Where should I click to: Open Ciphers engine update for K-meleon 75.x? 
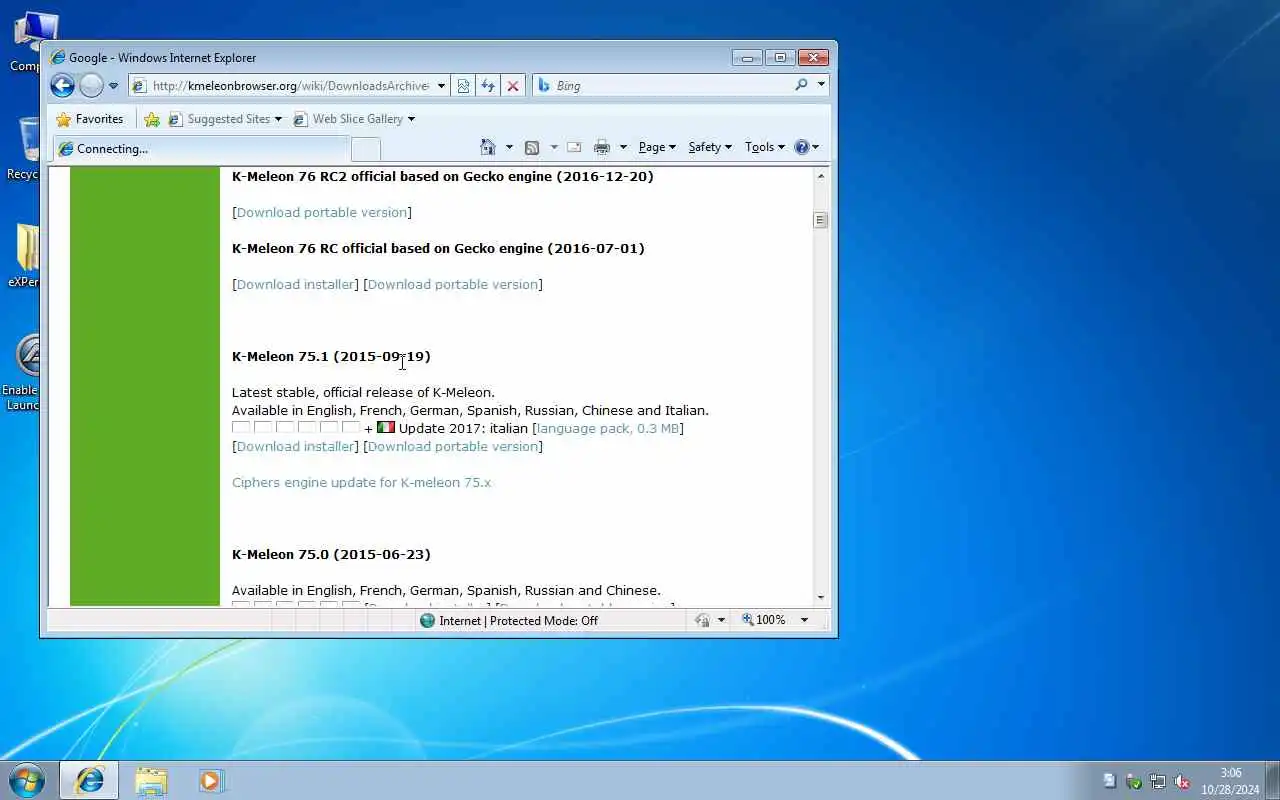coord(361,482)
